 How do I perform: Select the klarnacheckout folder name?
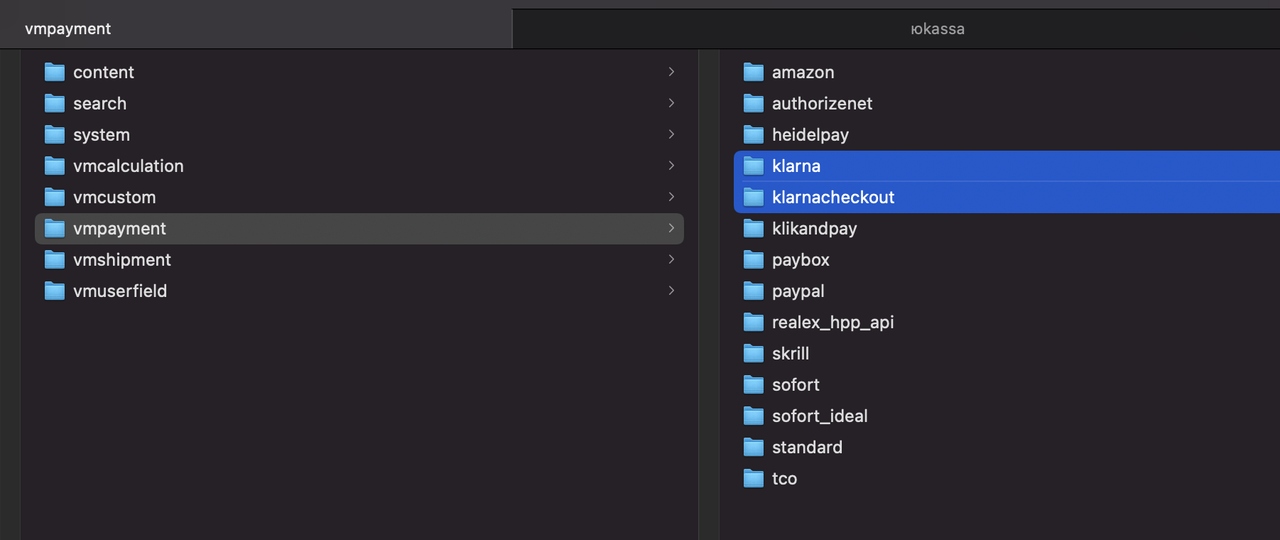click(x=833, y=197)
